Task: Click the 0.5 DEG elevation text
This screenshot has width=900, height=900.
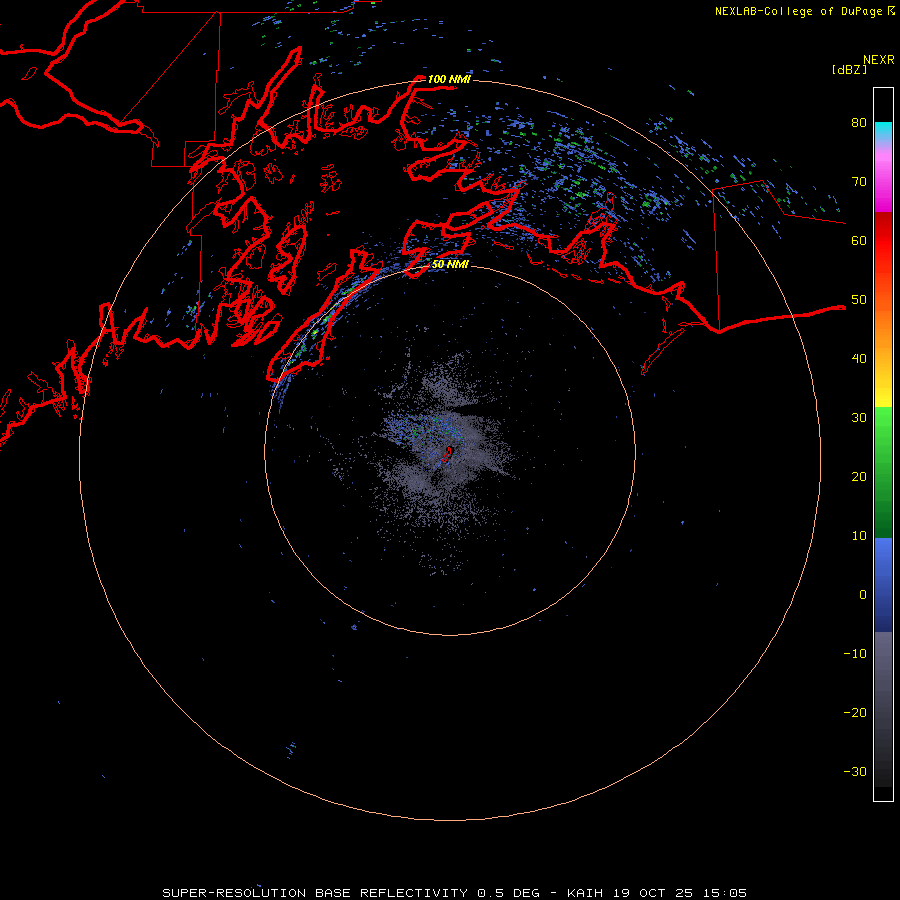Action: (509, 893)
